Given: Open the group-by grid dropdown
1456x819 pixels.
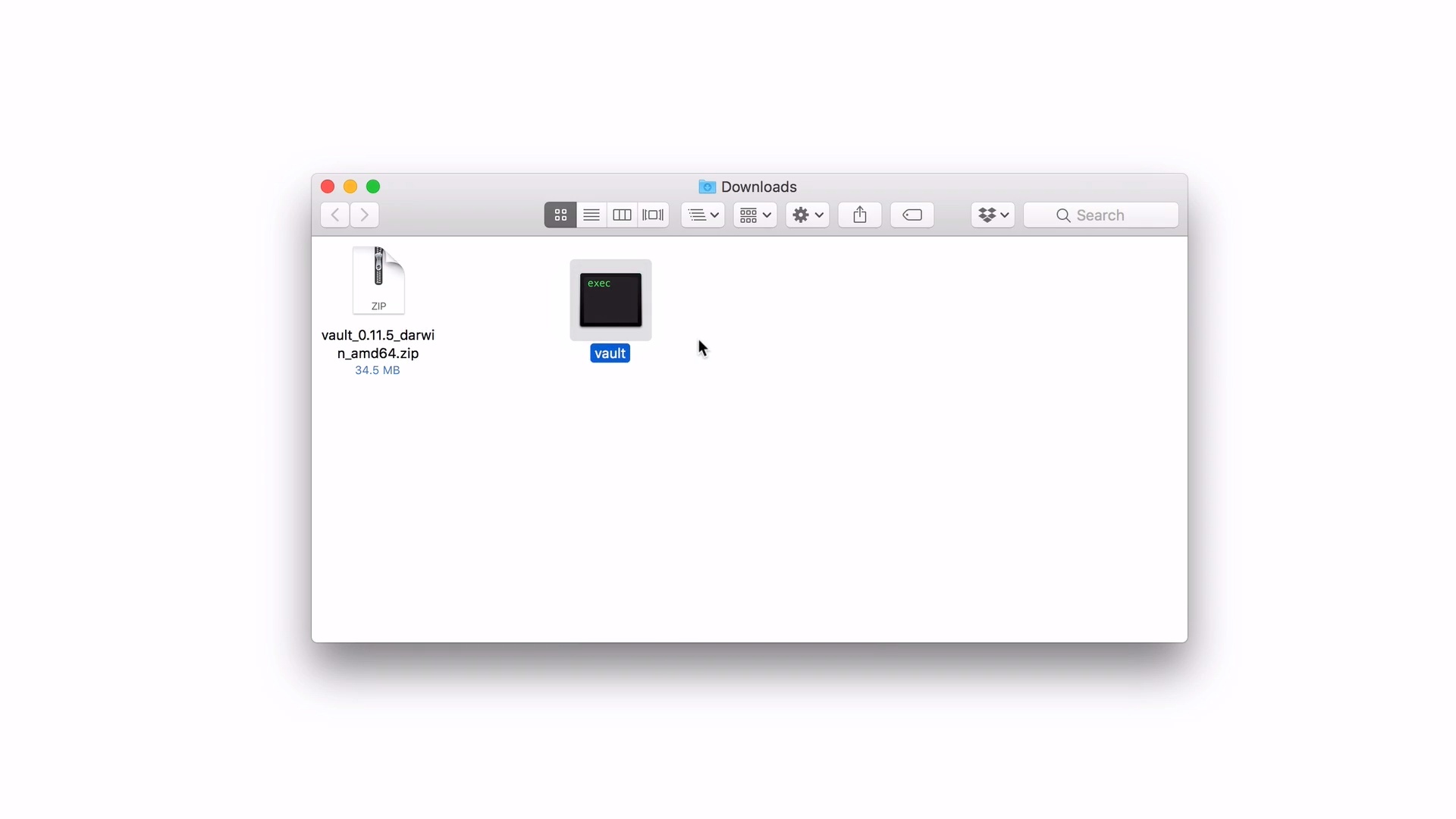Looking at the screenshot, I should 755,215.
